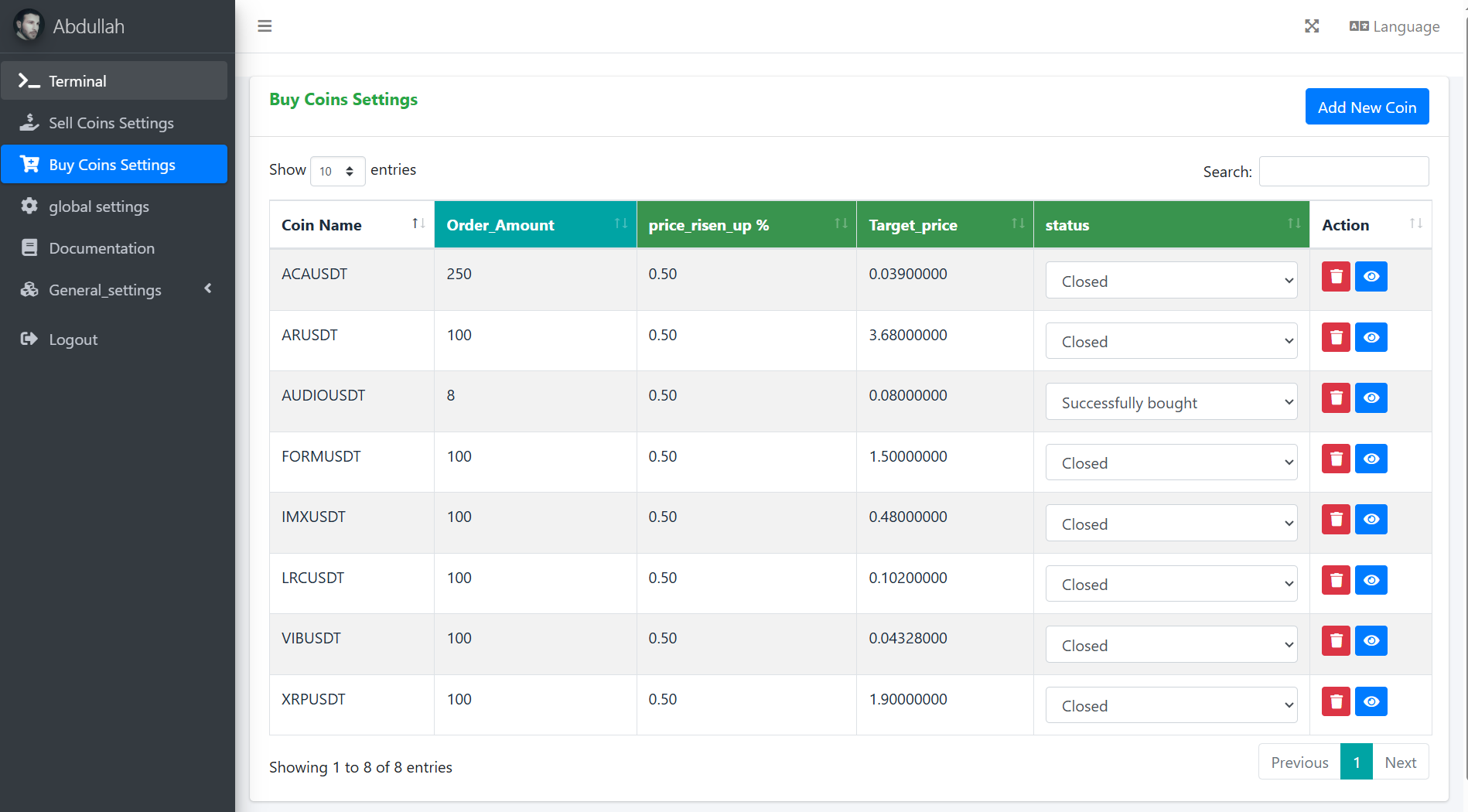Go to Terminal in sidebar

pyautogui.click(x=77, y=81)
